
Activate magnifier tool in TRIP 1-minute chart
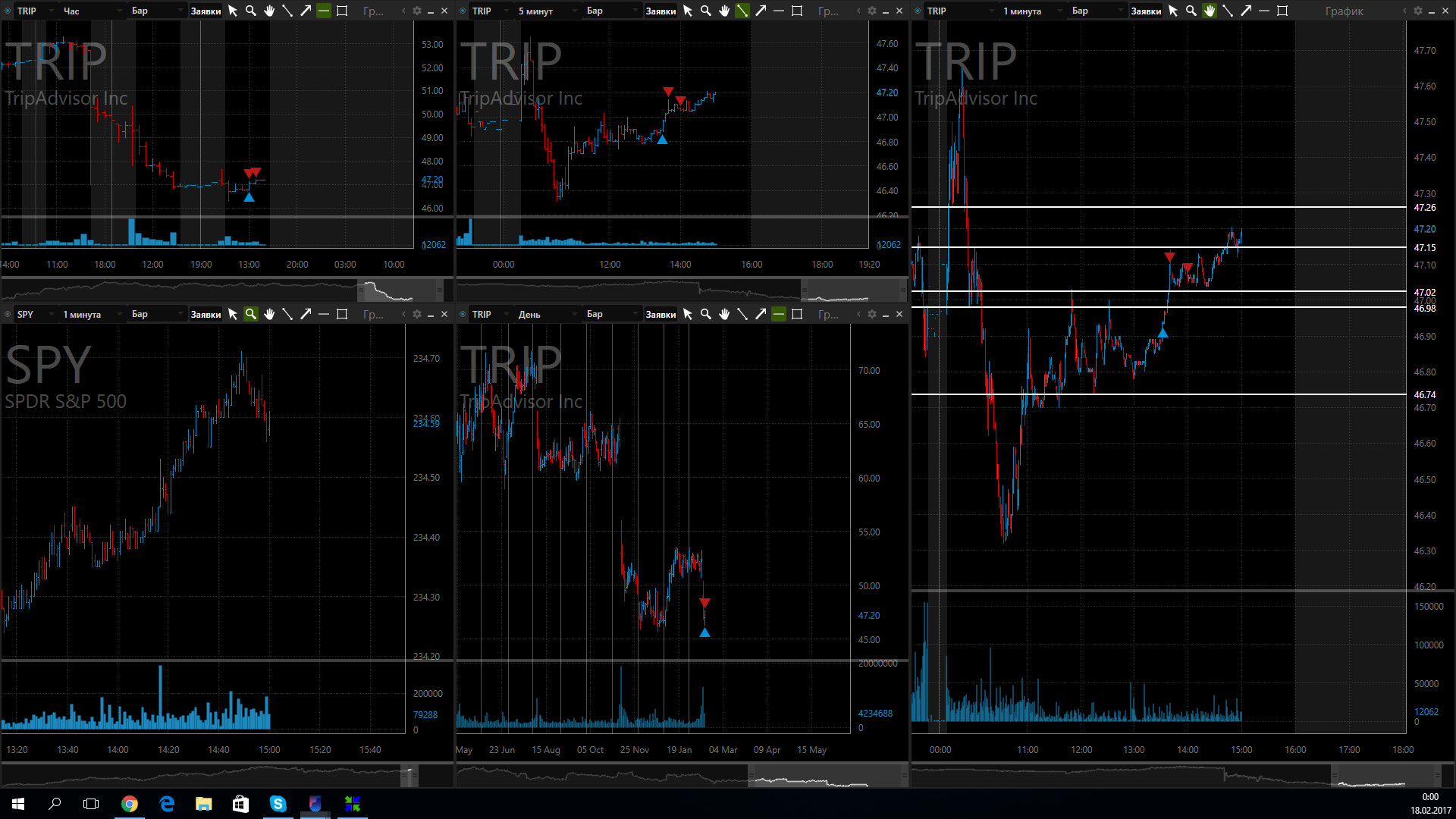[x=1191, y=11]
